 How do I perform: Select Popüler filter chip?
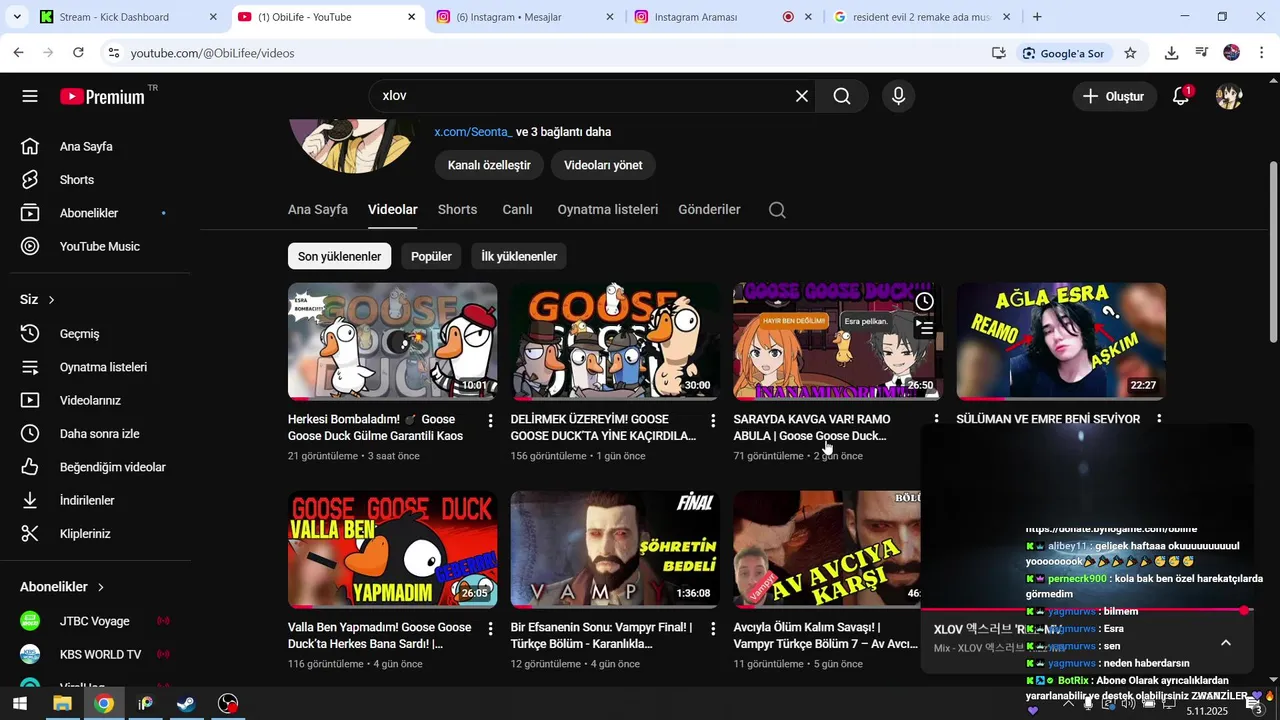coord(431,256)
